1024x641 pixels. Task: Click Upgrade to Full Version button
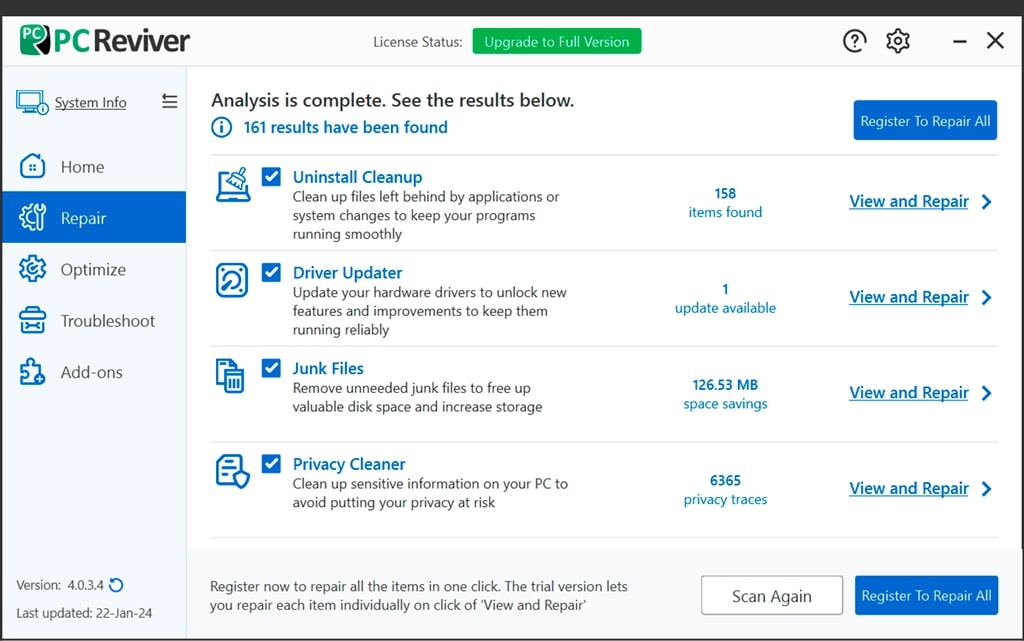557,42
